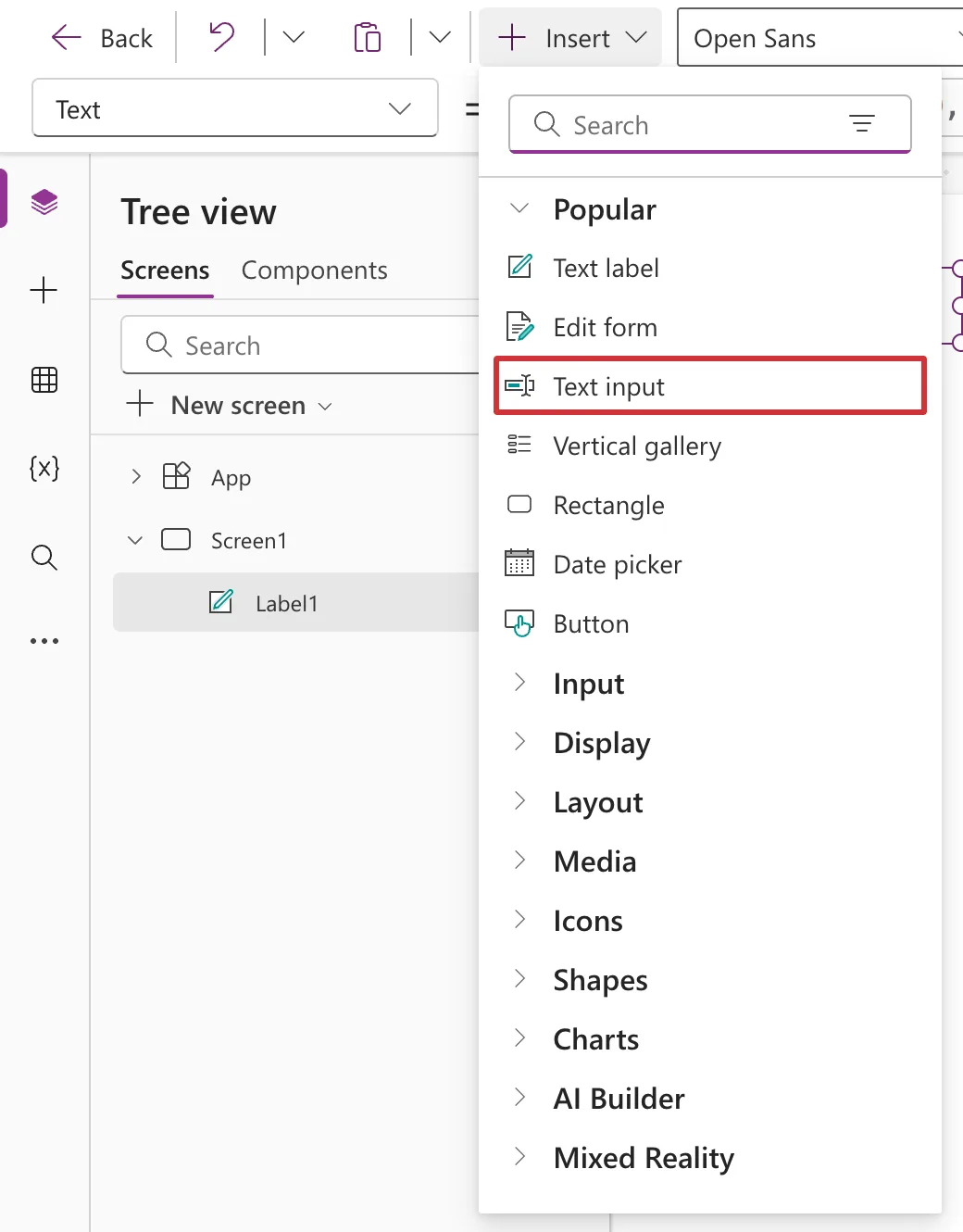Open Tree view layers icon in sidebar

pos(44,201)
